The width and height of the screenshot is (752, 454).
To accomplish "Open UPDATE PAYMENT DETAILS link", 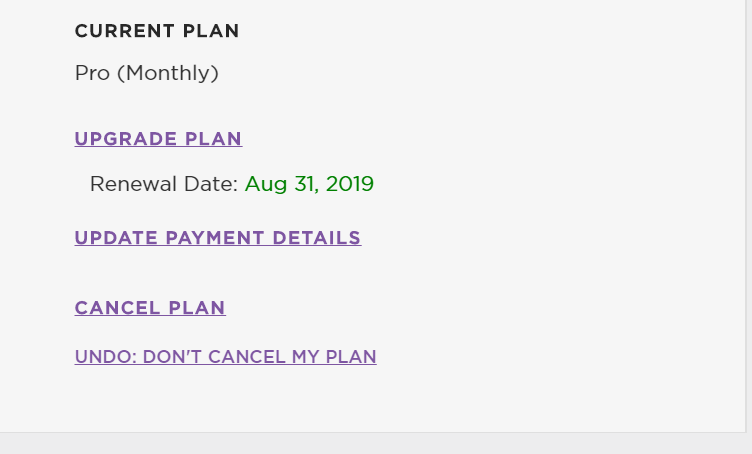I will point(217,238).
